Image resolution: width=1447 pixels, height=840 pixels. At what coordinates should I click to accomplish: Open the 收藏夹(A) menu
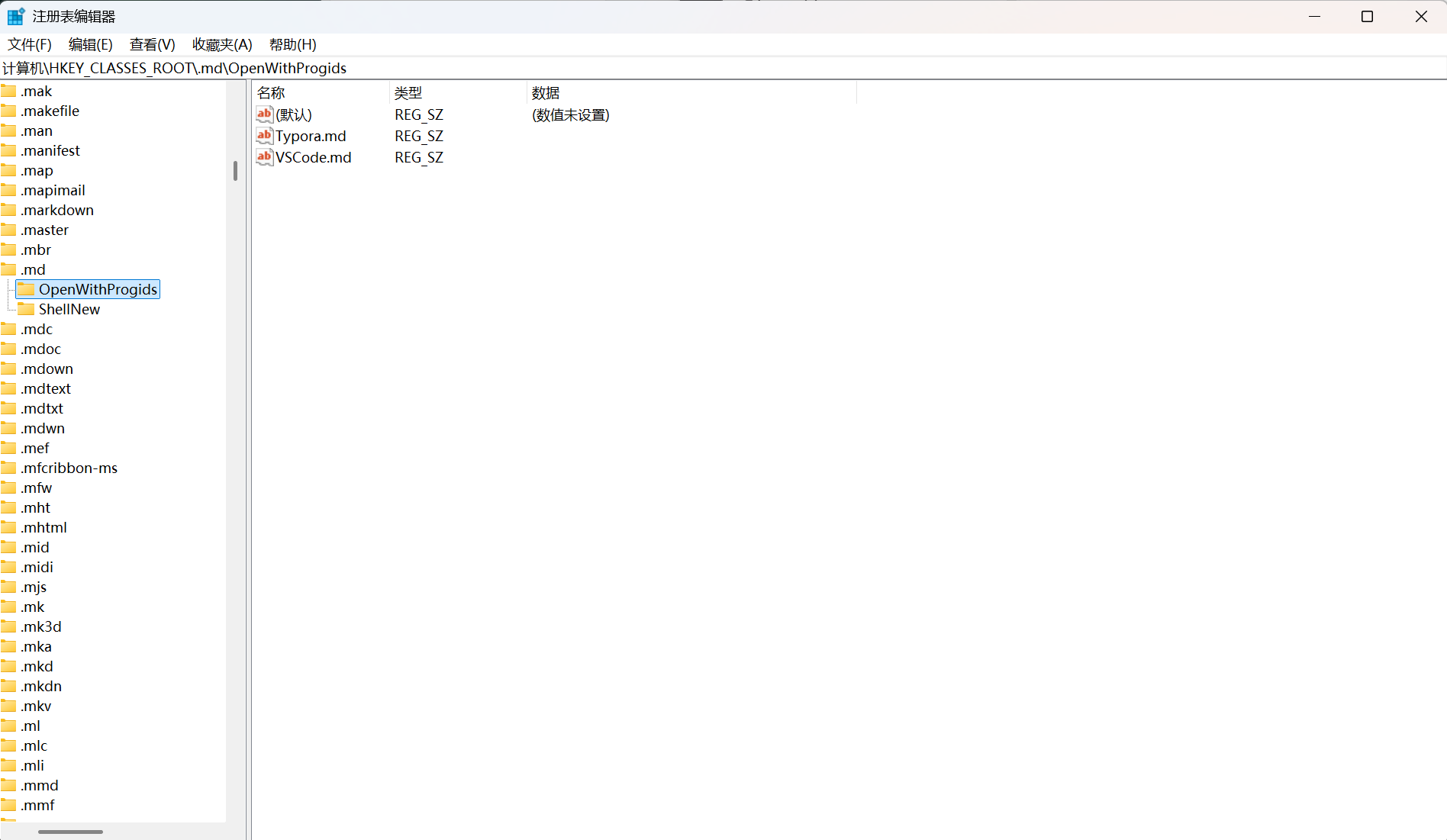click(x=222, y=44)
